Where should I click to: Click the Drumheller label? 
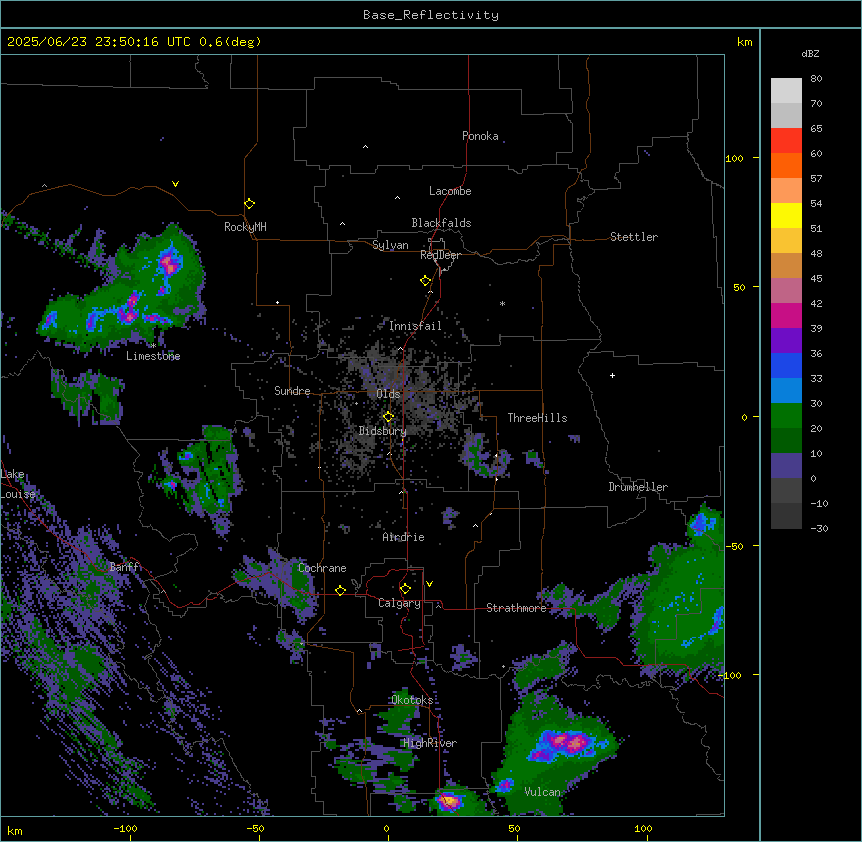(638, 487)
